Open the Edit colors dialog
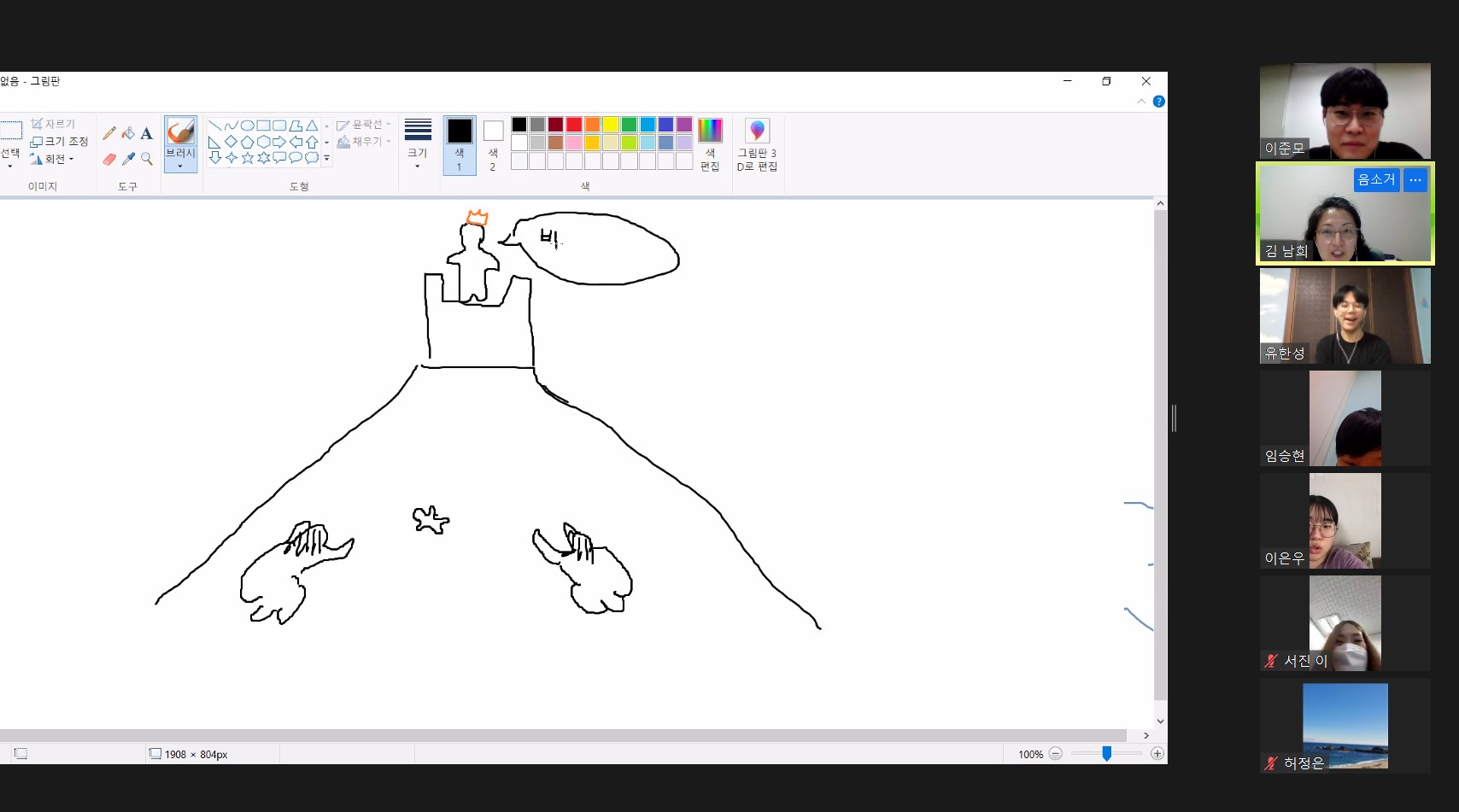 (710, 145)
